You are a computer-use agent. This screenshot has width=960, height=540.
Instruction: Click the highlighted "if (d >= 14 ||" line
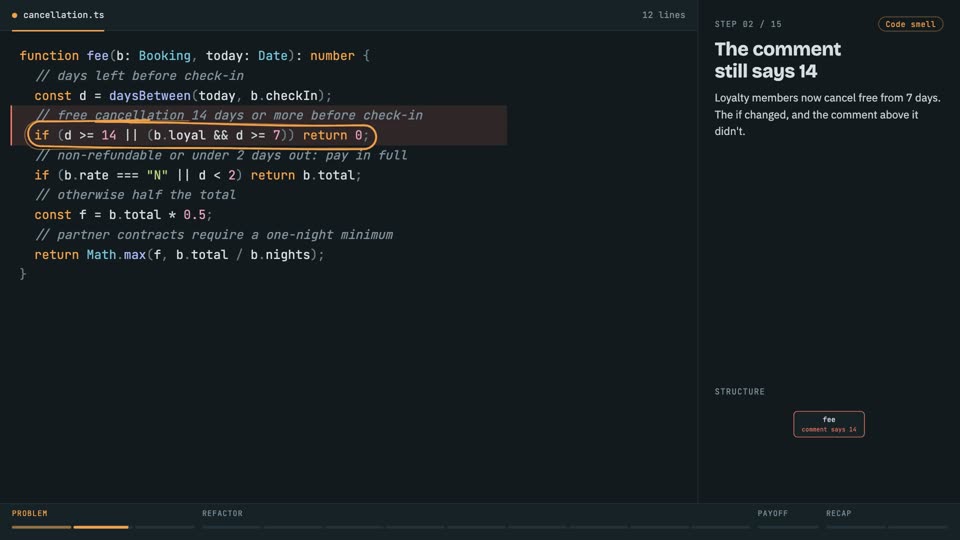[201, 135]
